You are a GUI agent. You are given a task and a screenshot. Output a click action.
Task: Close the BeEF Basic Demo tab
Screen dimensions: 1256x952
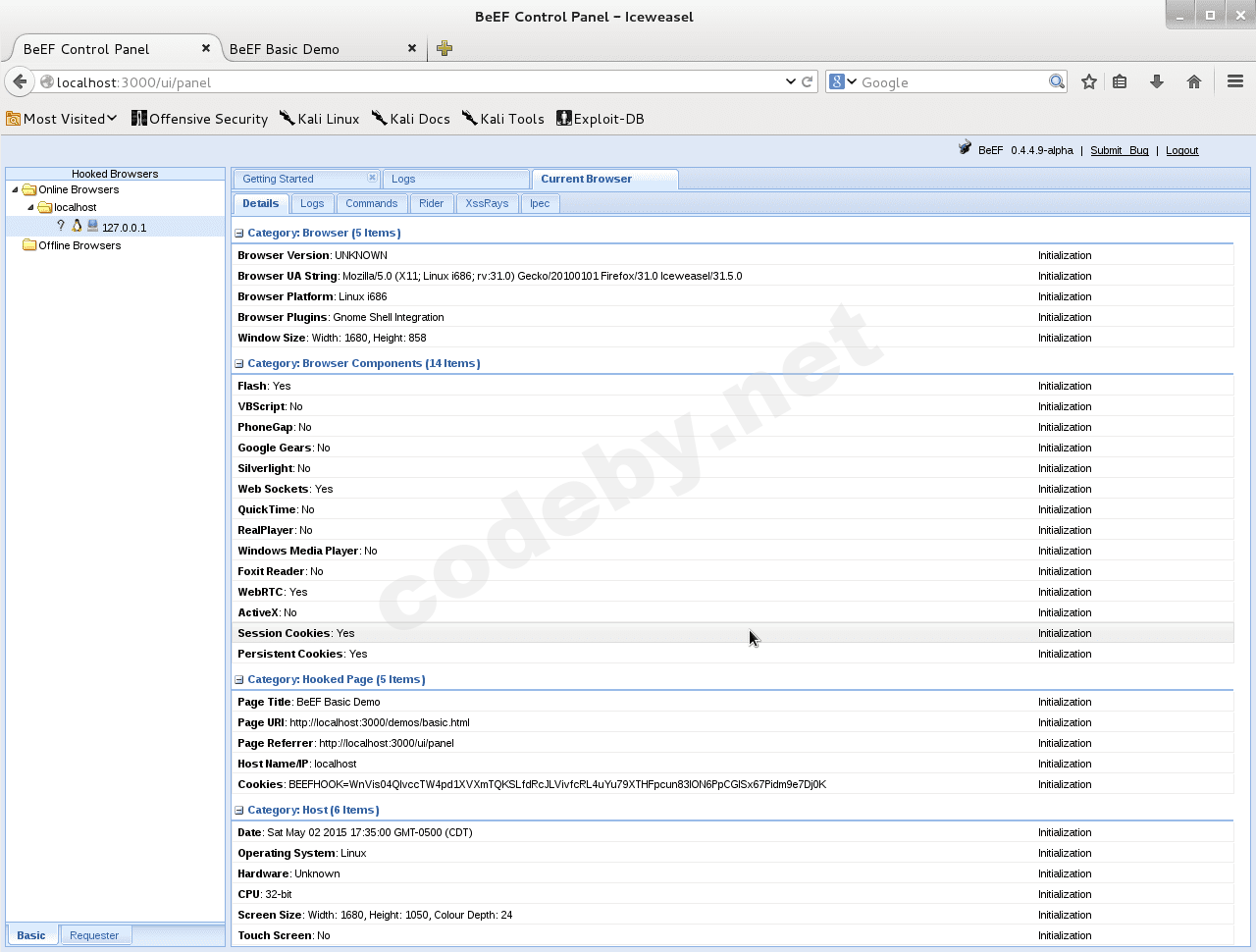(x=412, y=48)
